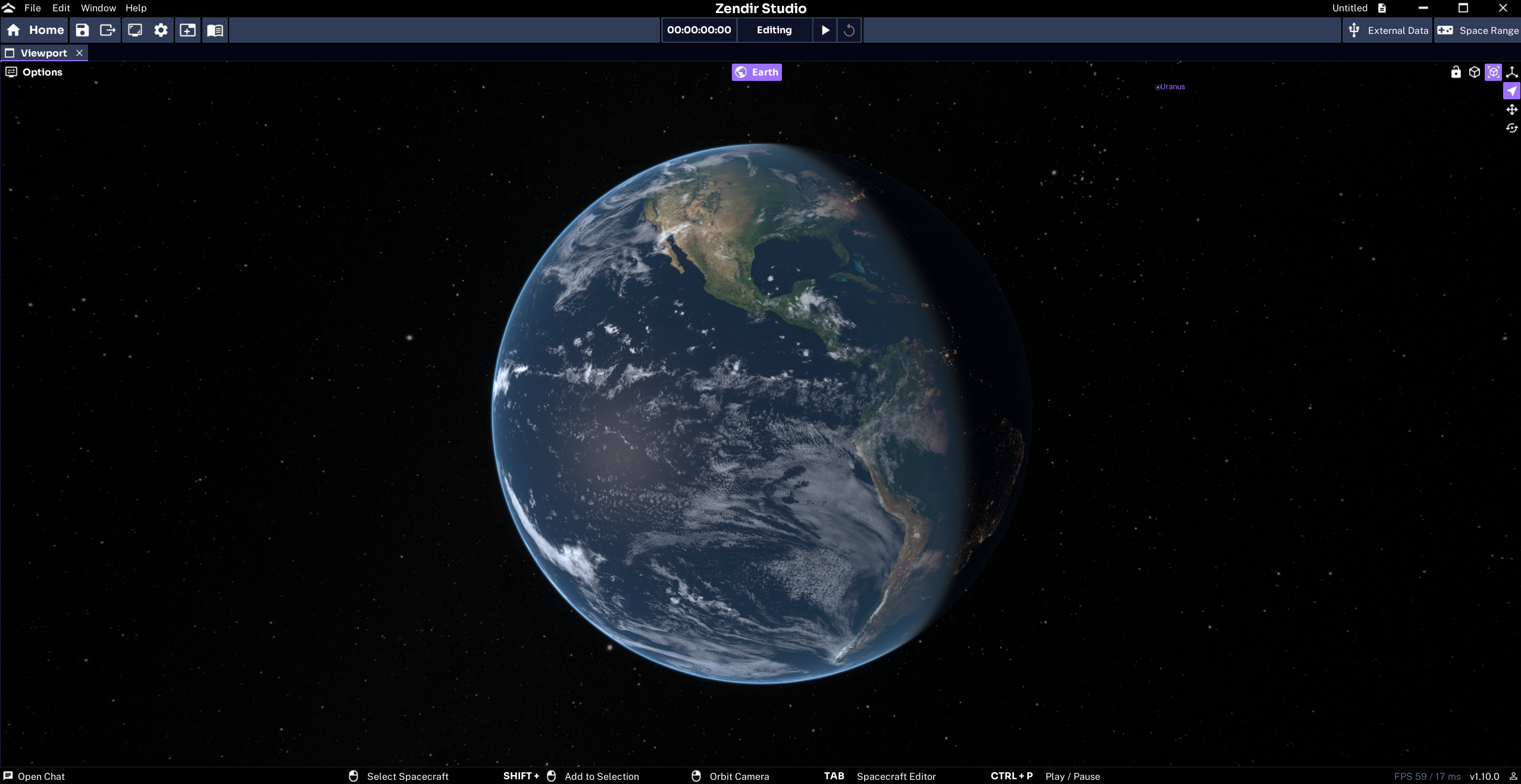Click the Home button in toolbar

point(35,30)
